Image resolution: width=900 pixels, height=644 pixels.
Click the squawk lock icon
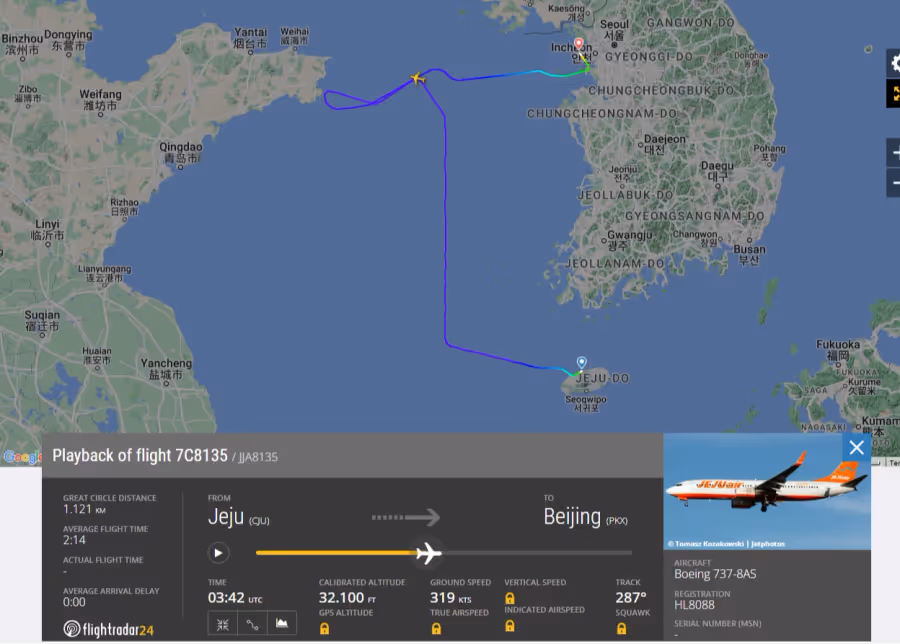click(622, 629)
